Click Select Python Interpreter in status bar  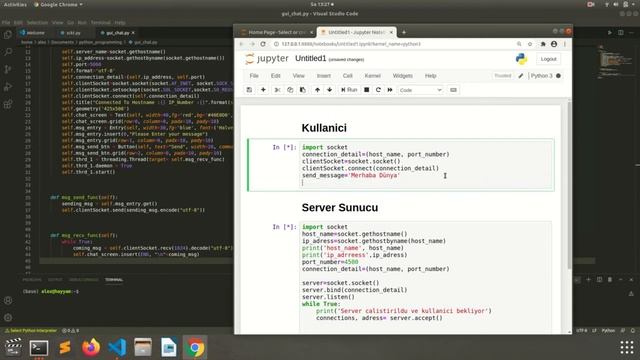tap(31, 331)
